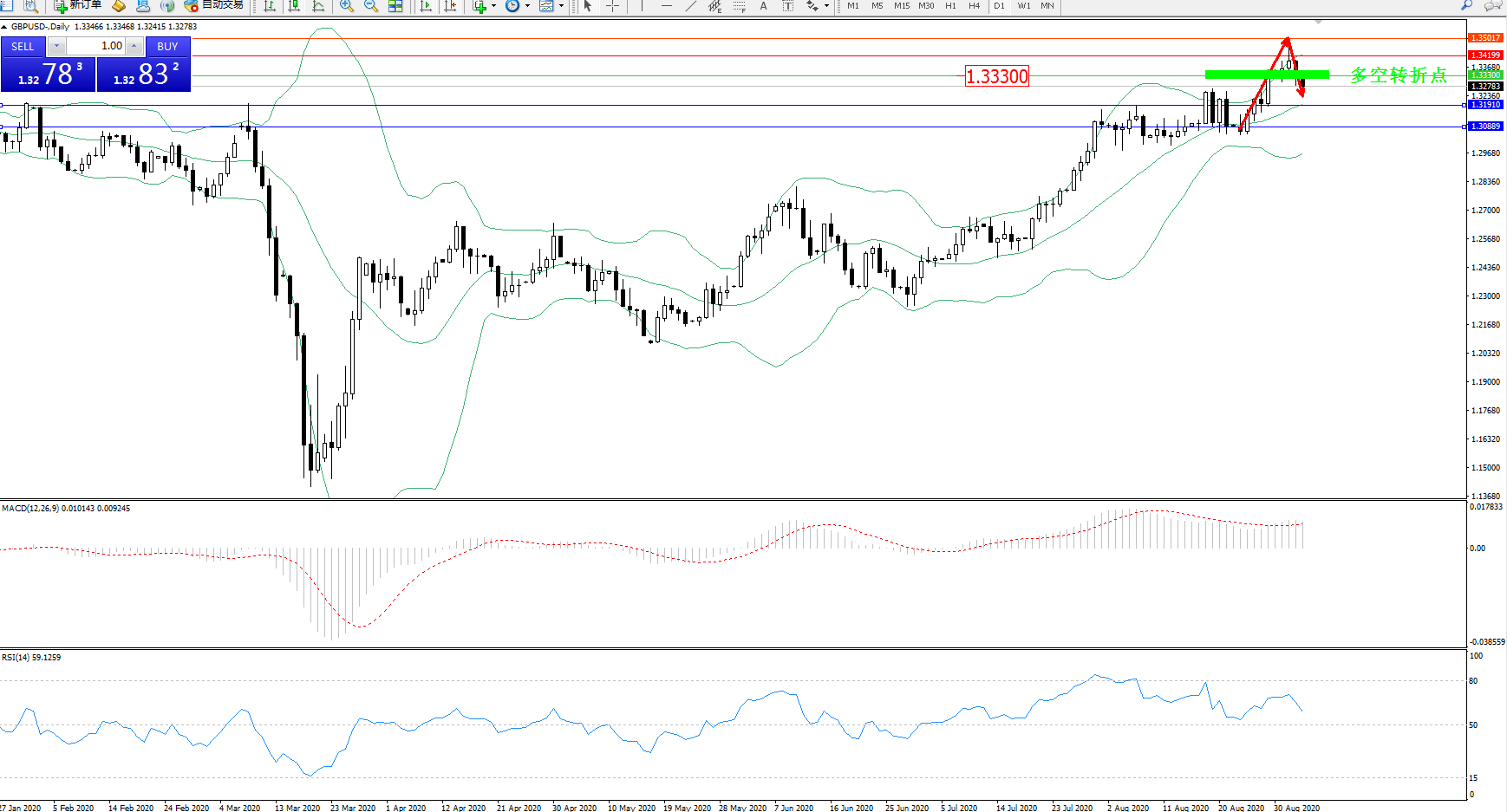This screenshot has width=1507, height=812.
Task: Switch the chart to line chart mode
Action: click(x=318, y=6)
